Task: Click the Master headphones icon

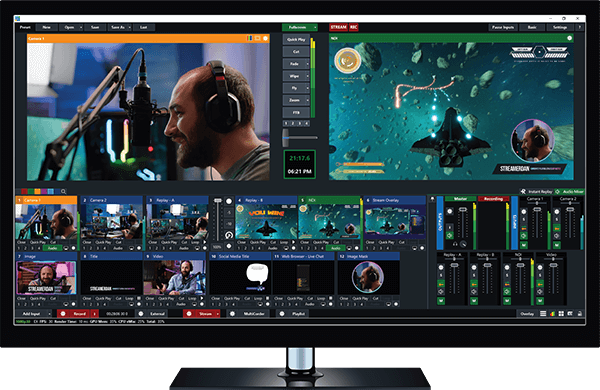Action: [455, 244]
